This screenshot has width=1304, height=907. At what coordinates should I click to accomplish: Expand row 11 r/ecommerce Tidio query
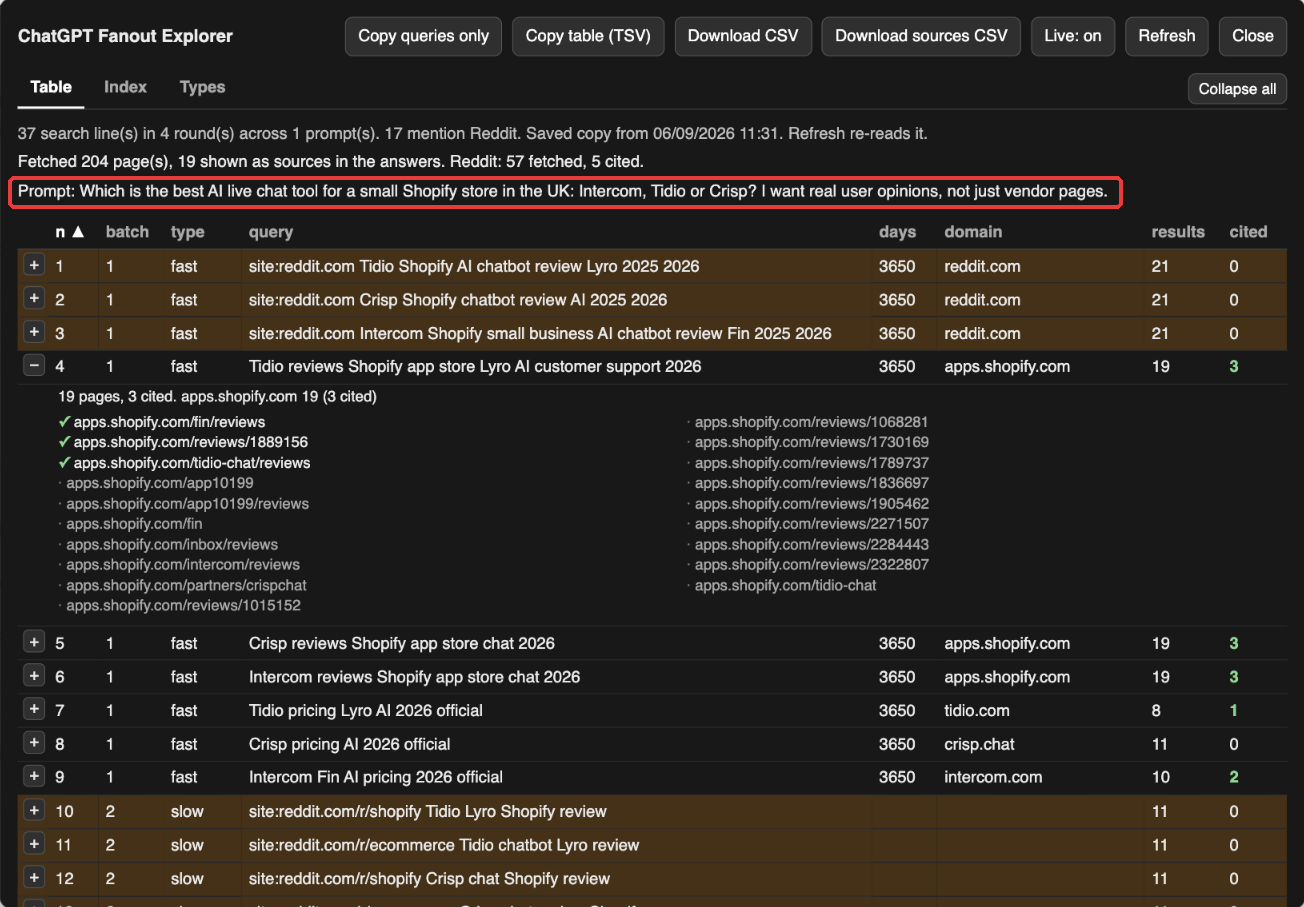pos(34,844)
